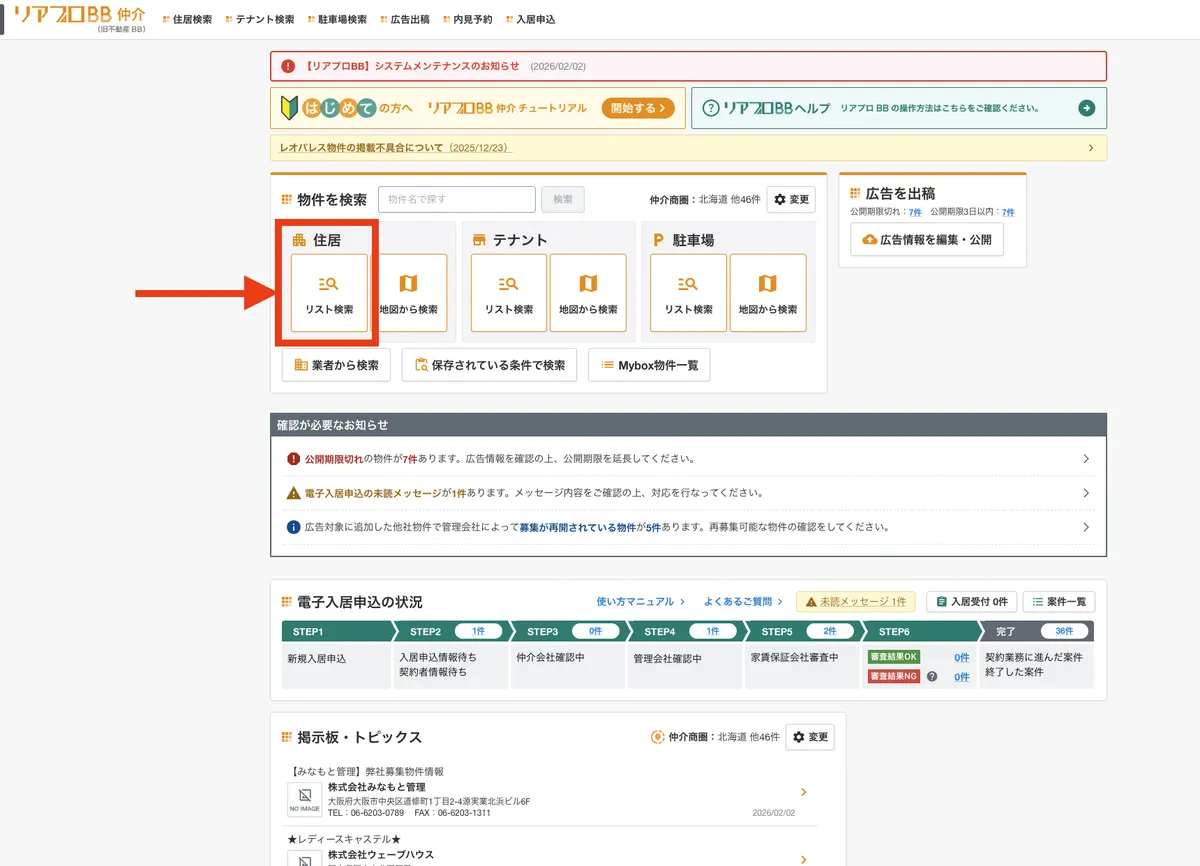Open 内見予約 in top navigation
The height and width of the screenshot is (866, 1200).
point(467,19)
